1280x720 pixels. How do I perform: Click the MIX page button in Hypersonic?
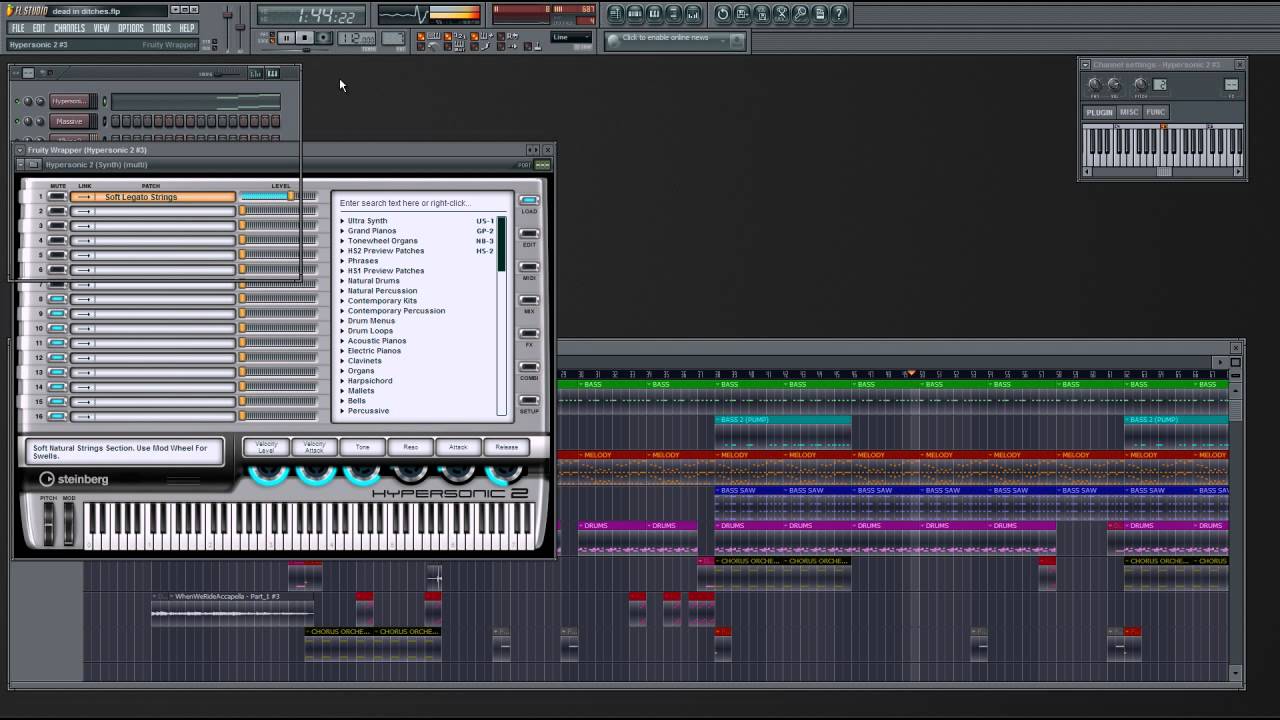coord(529,301)
